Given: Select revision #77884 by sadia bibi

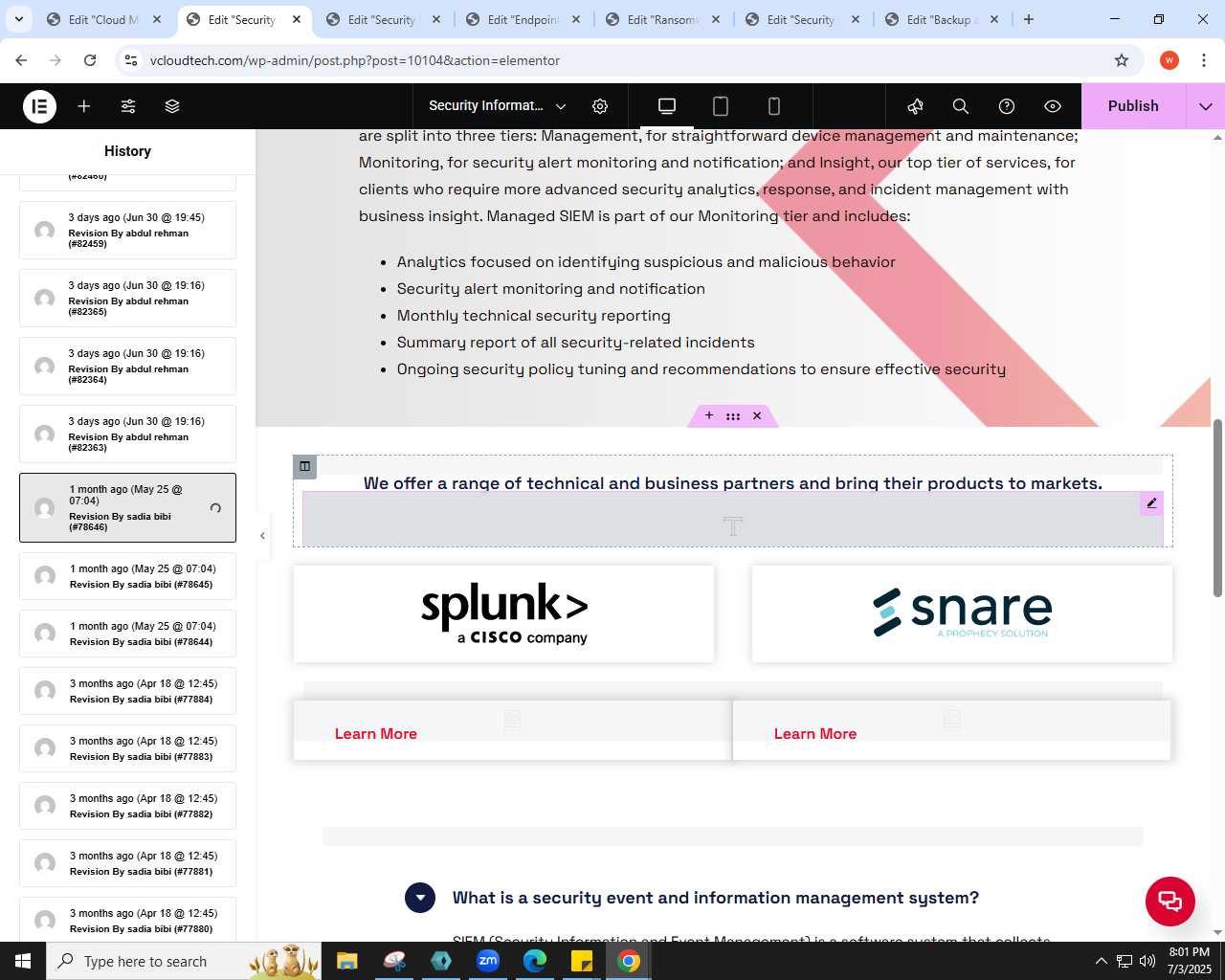Looking at the screenshot, I should point(127,691).
